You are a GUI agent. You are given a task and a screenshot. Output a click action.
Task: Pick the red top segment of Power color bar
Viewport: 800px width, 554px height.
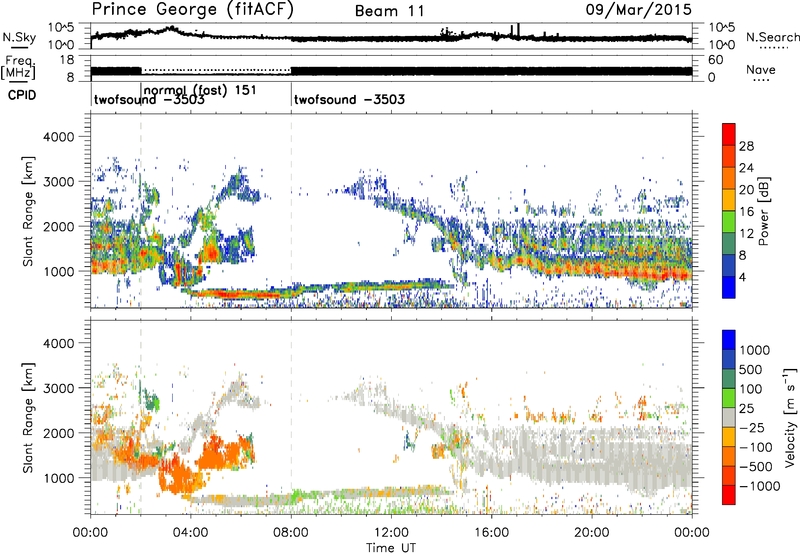(729, 134)
